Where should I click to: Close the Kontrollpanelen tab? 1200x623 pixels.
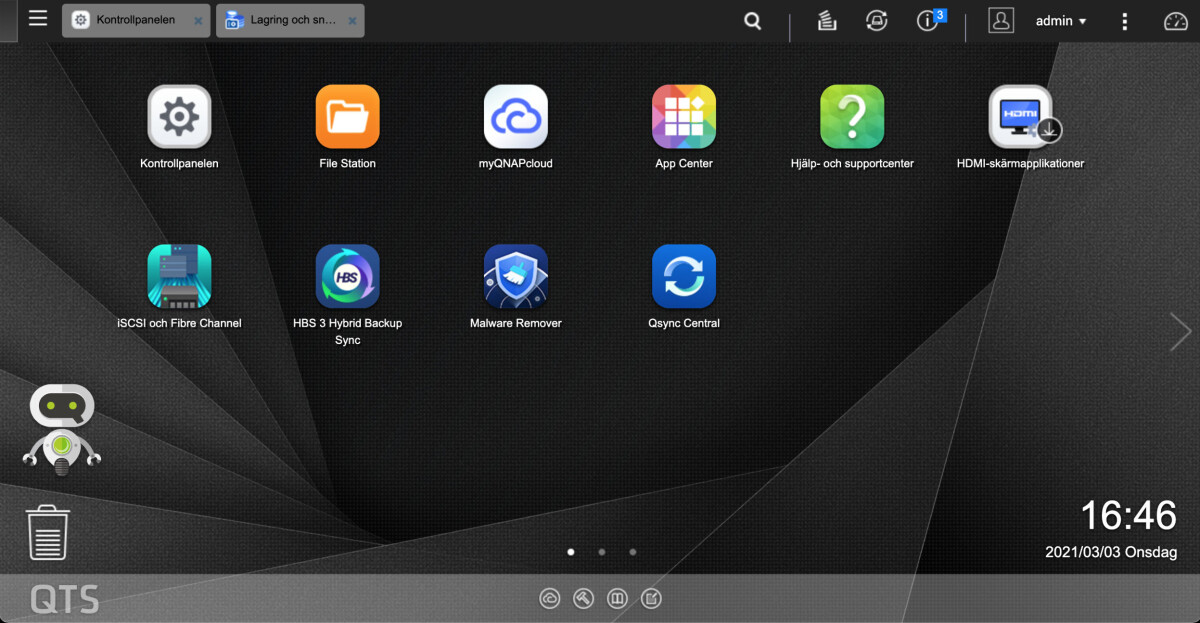pos(198,21)
